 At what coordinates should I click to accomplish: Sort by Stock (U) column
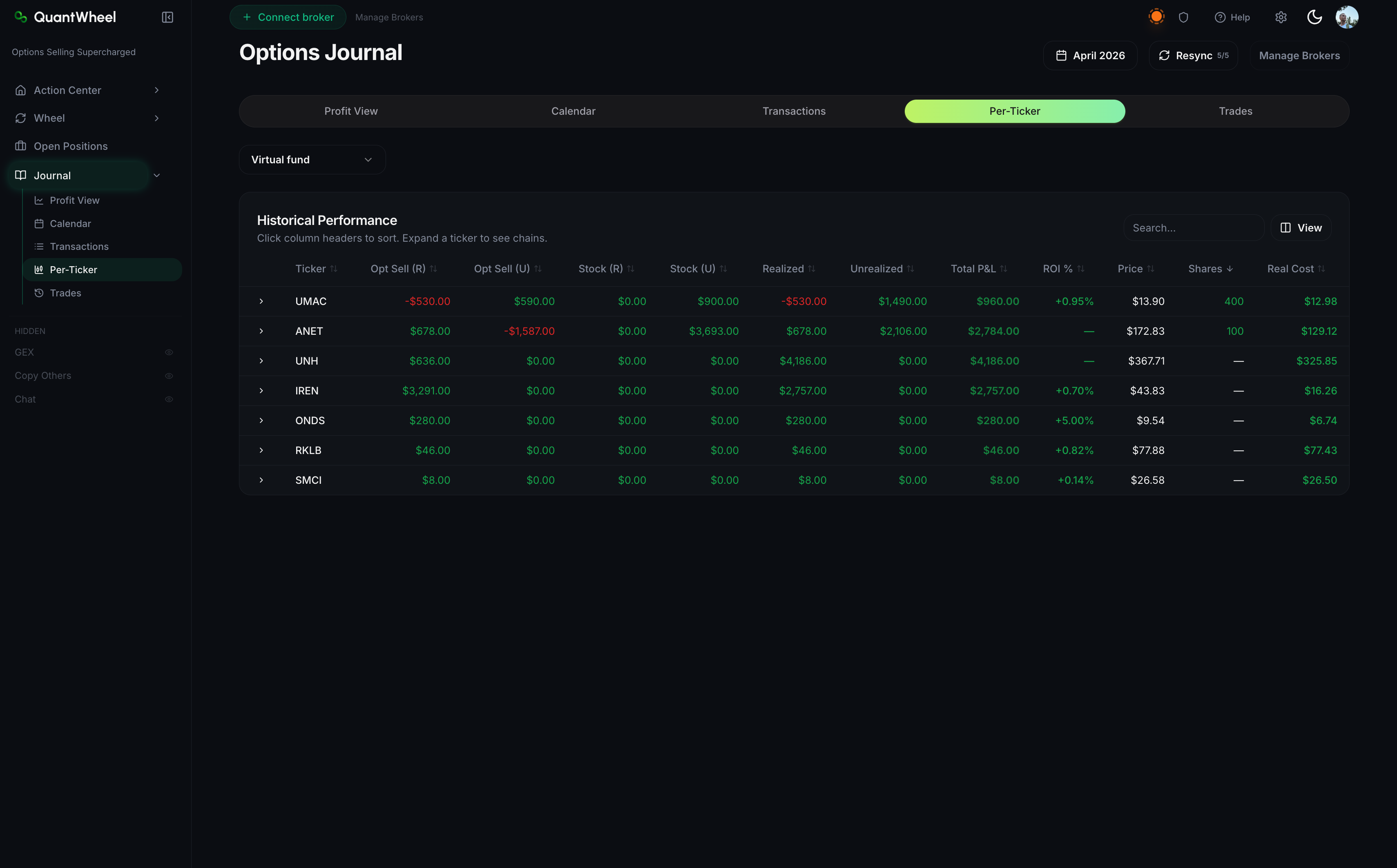[x=698, y=269]
